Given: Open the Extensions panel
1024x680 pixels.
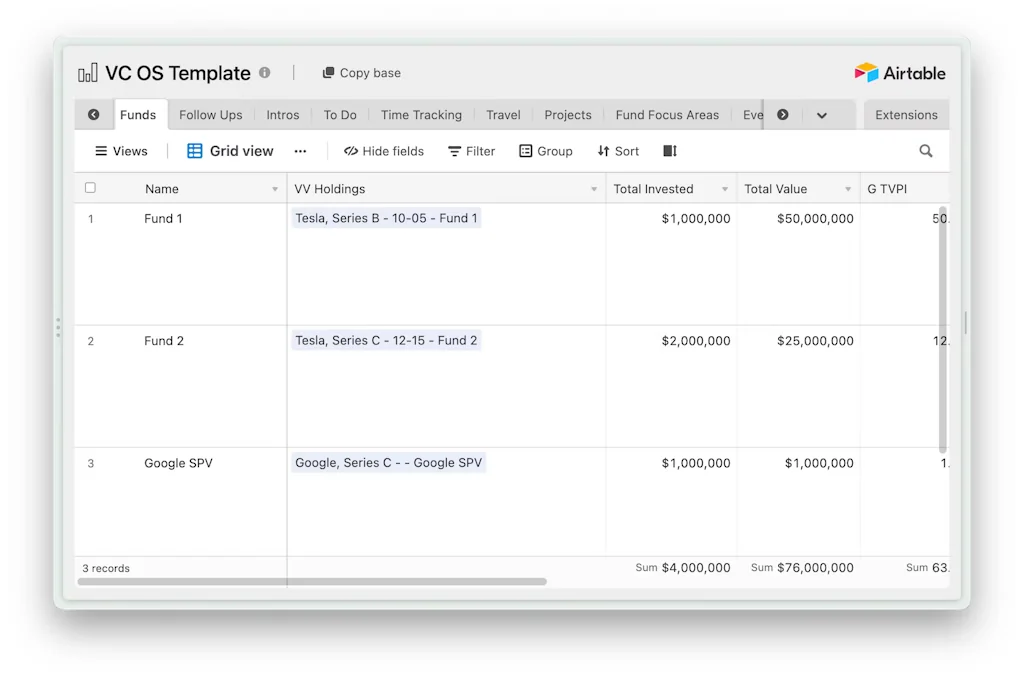Looking at the screenshot, I should point(906,114).
